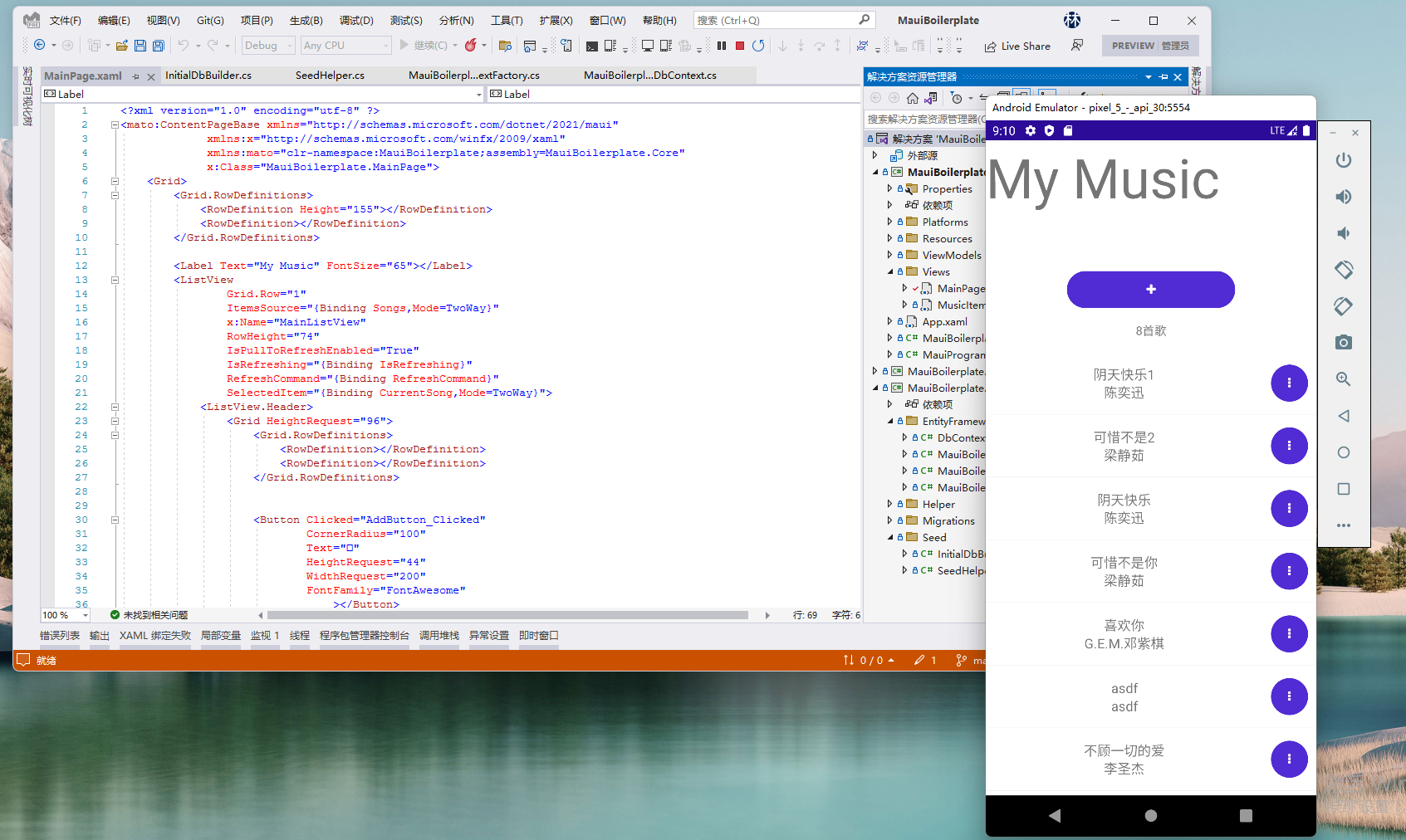Expand the ViewModels folder in Solution Explorer
This screenshot has width=1406, height=840.
[889, 255]
